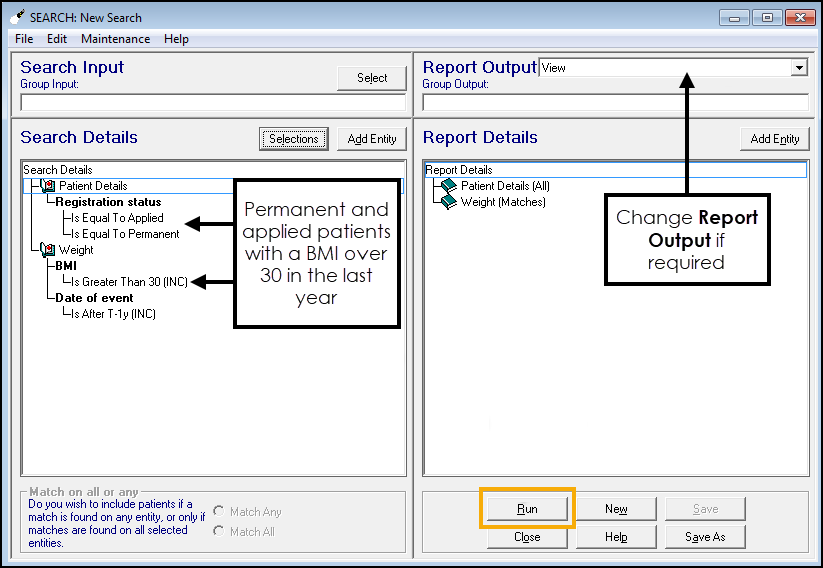Open the File menu
Image resolution: width=823 pixels, height=568 pixels.
[24, 39]
